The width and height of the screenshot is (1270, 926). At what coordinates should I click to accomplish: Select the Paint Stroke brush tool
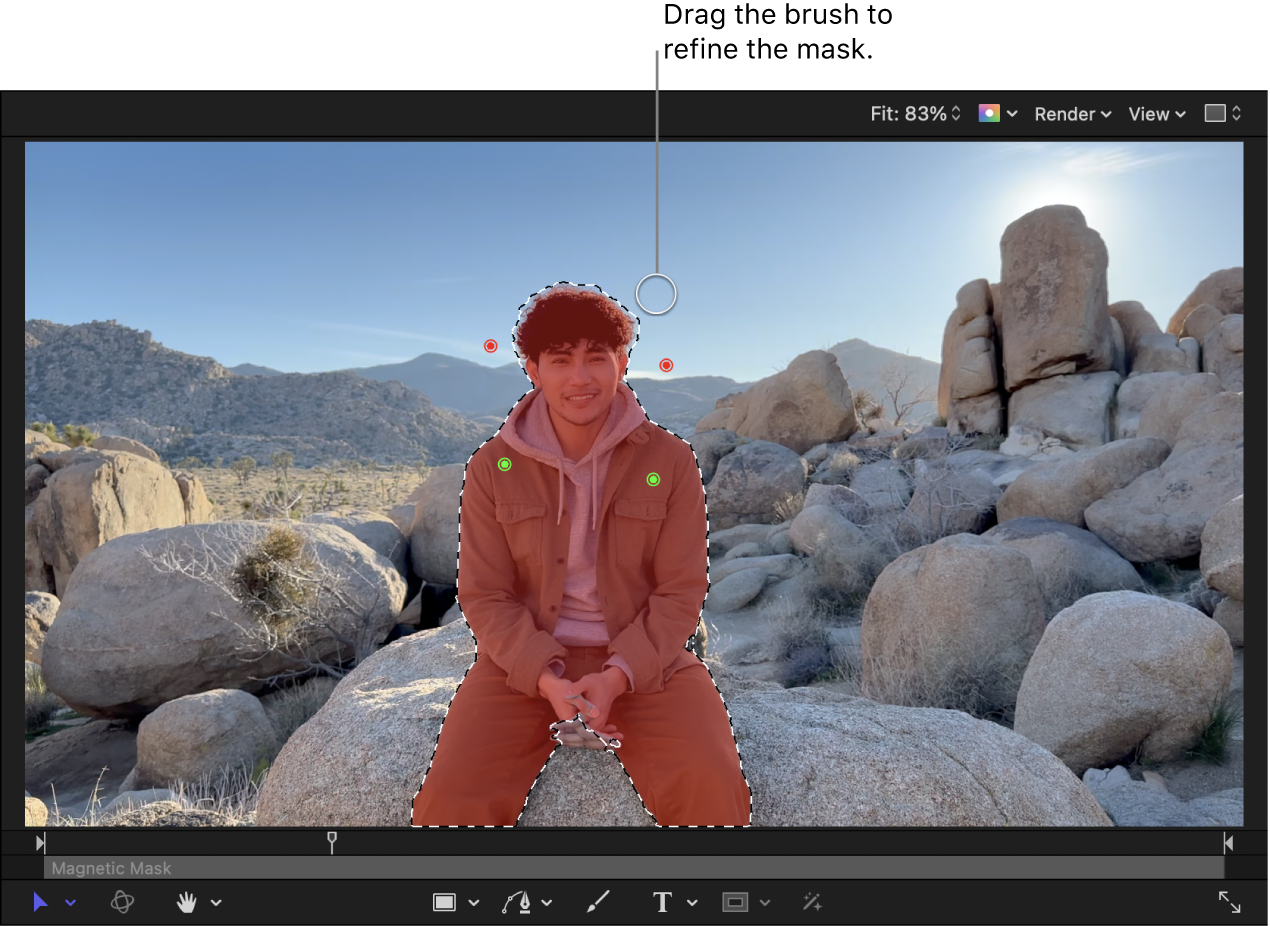[598, 902]
